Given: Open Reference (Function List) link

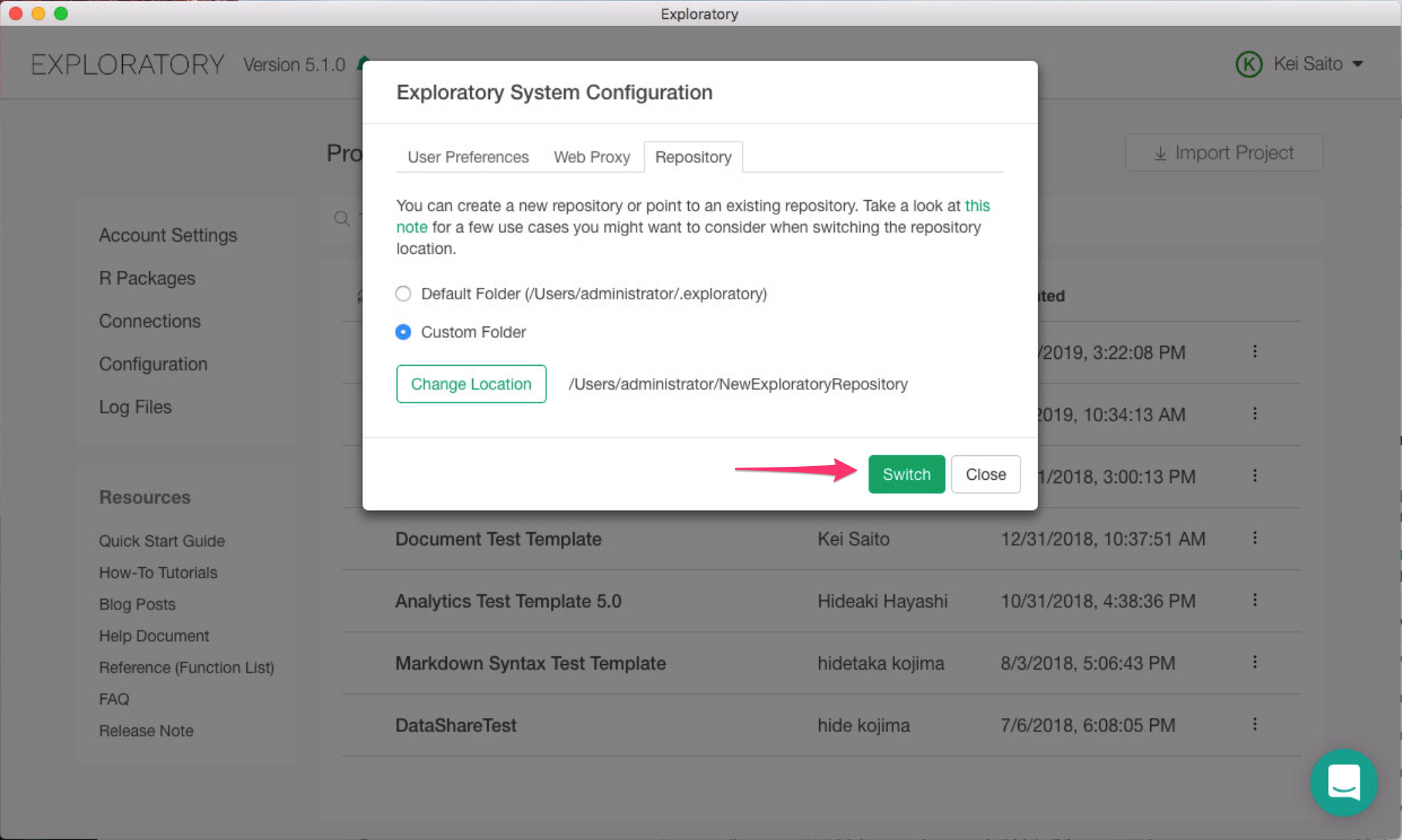Looking at the screenshot, I should tap(187, 668).
